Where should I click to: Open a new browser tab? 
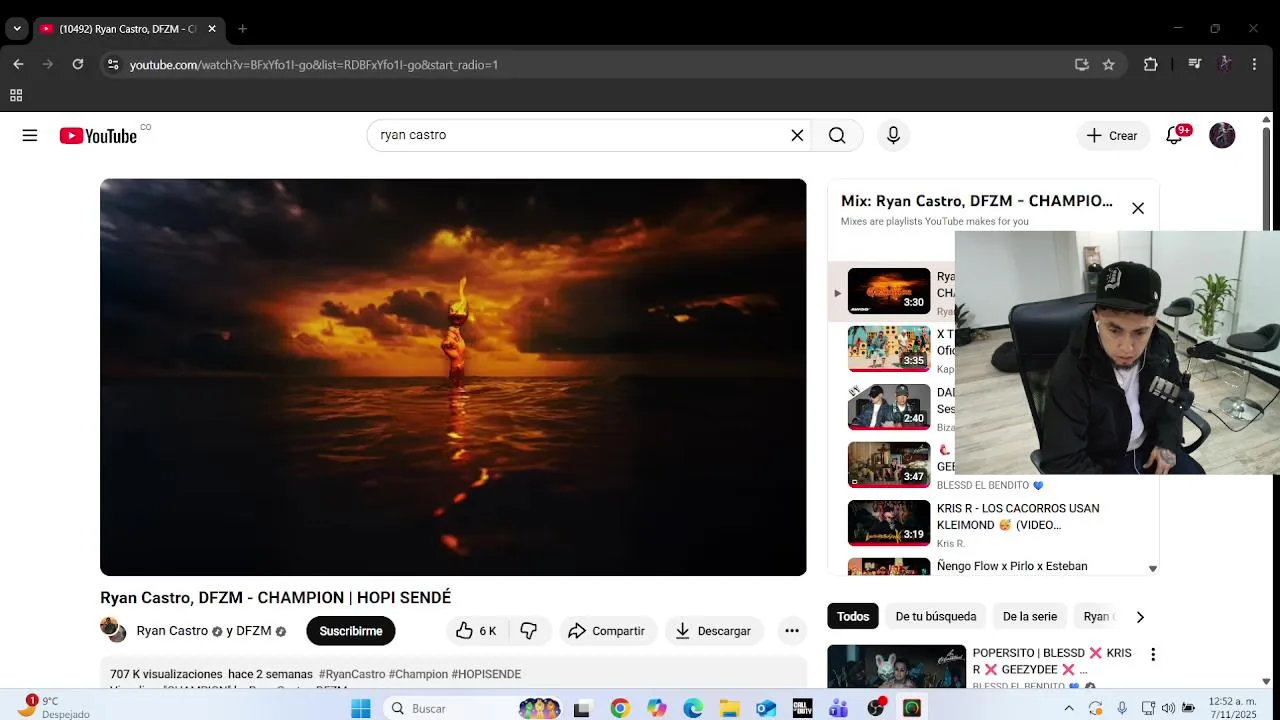[x=242, y=29]
